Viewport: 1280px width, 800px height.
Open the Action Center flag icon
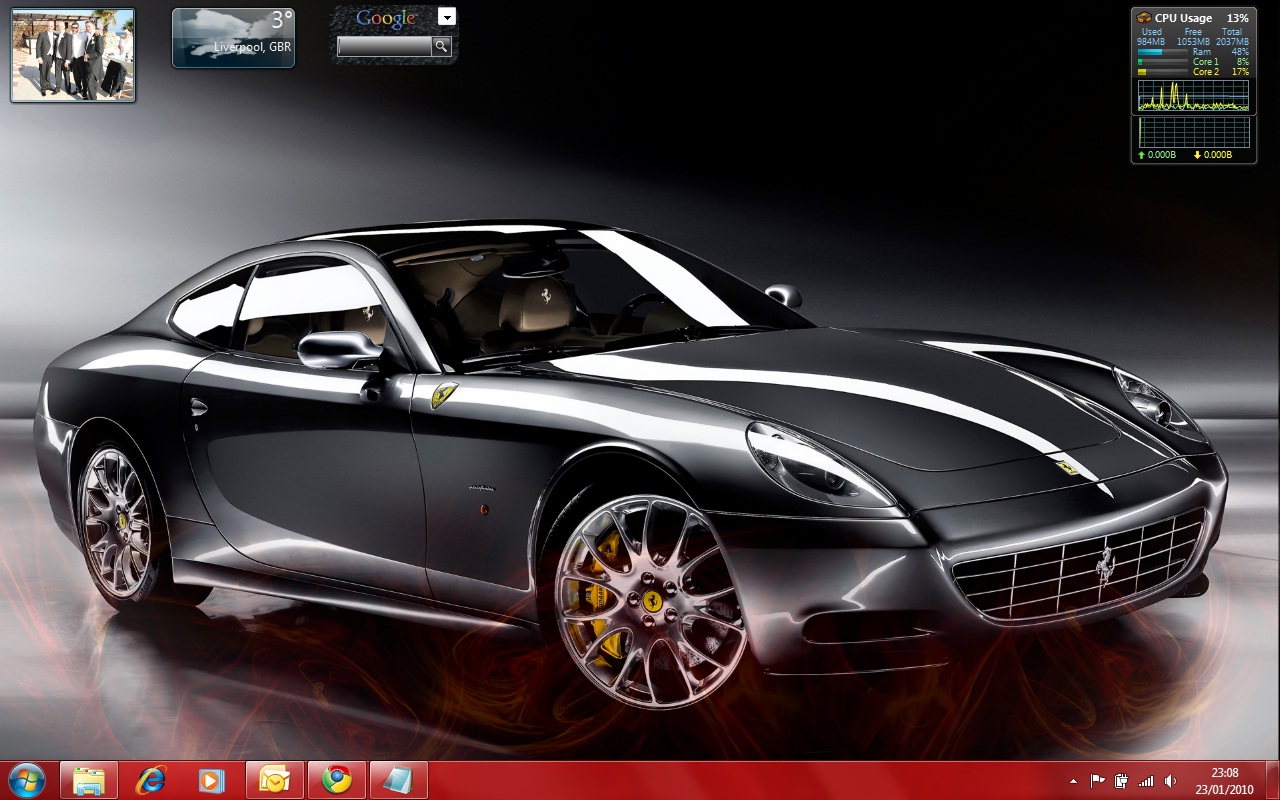(x=1097, y=781)
